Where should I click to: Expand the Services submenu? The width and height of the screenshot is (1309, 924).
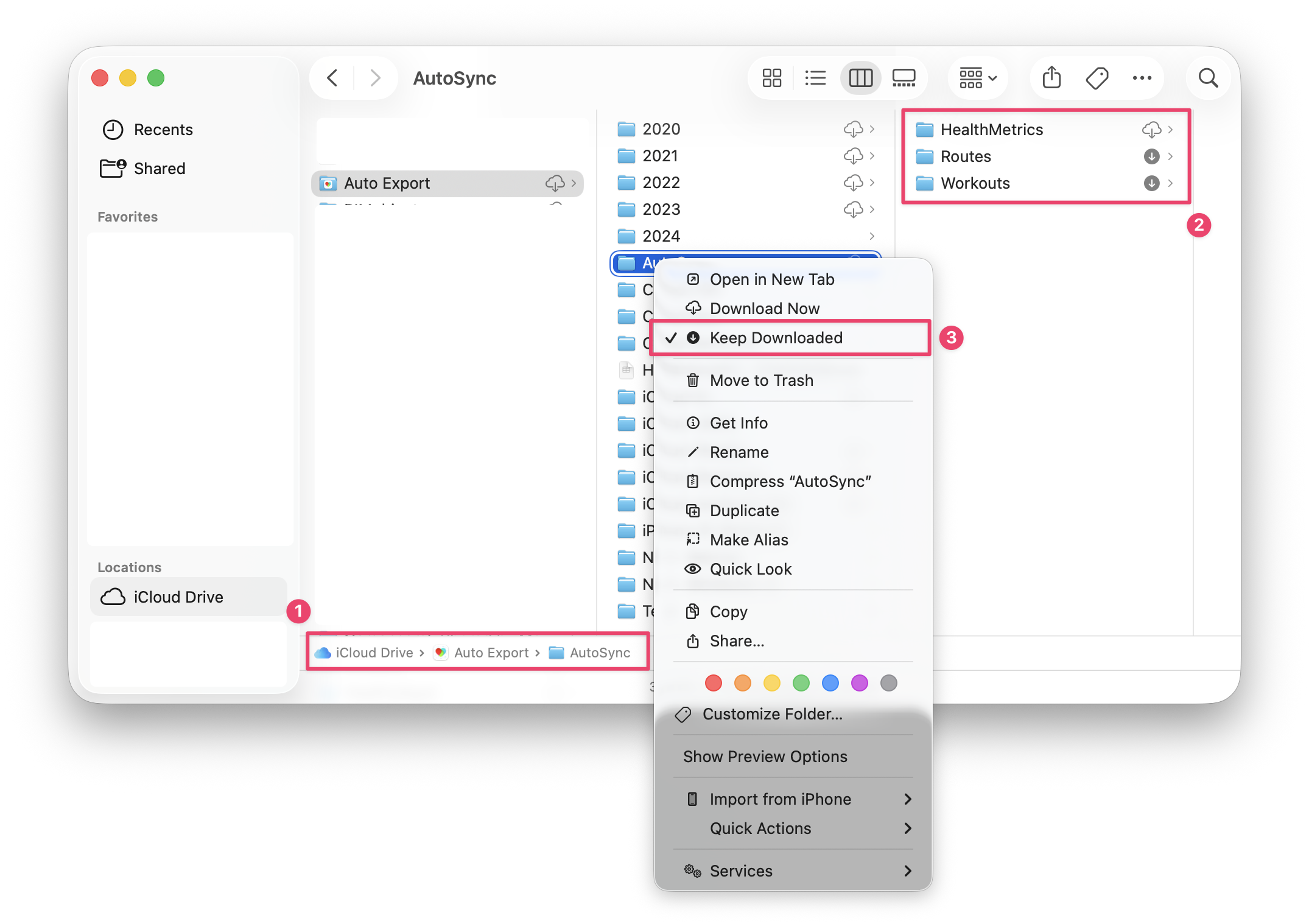(x=742, y=870)
